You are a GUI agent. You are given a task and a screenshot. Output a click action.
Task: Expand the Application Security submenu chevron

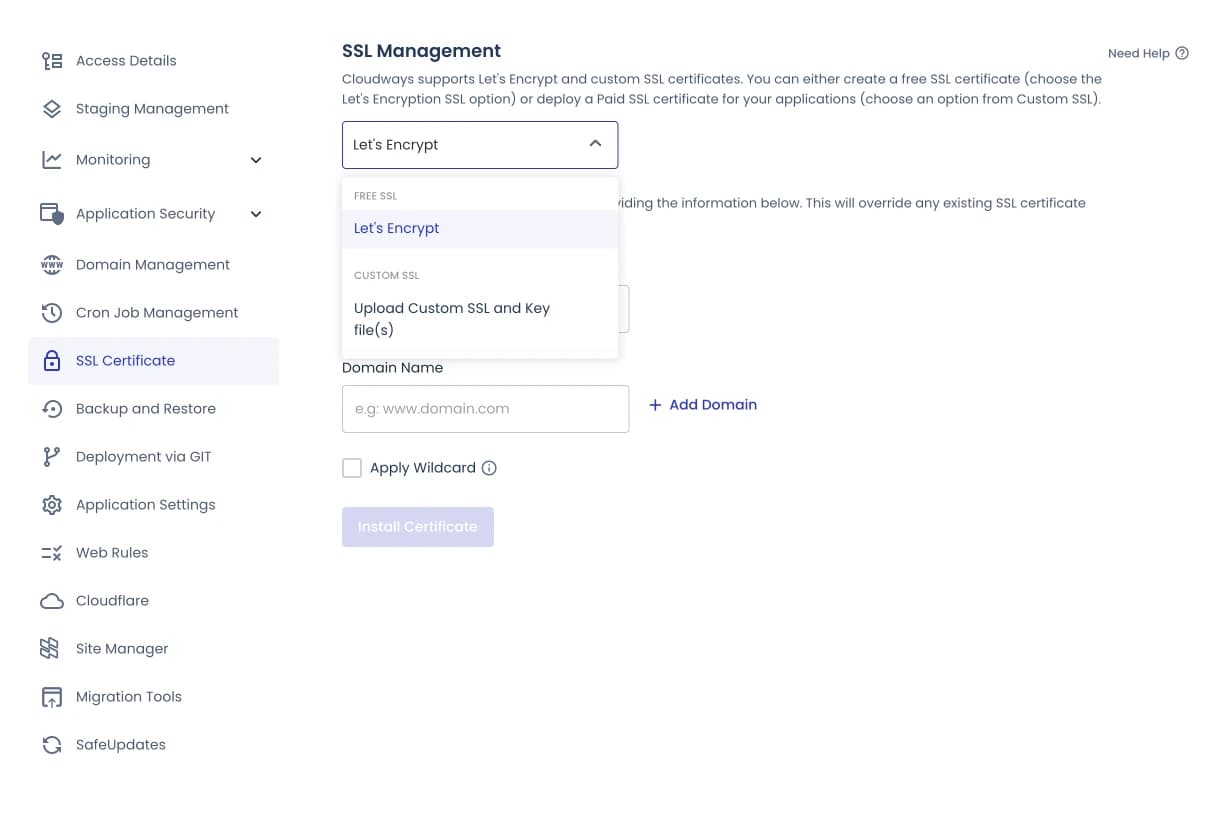(x=256, y=214)
